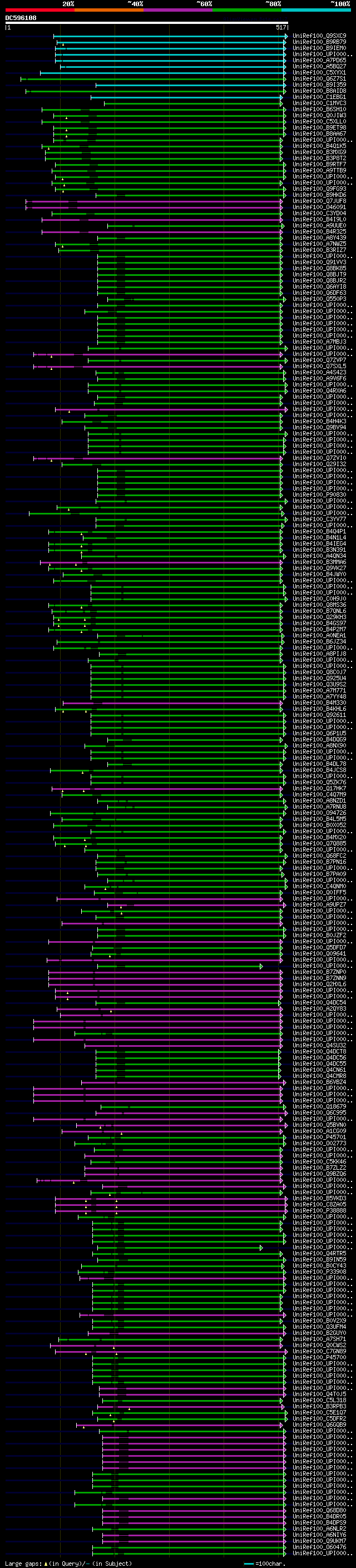
Task: Click the white query sequence bar
Action: coord(147,22)
